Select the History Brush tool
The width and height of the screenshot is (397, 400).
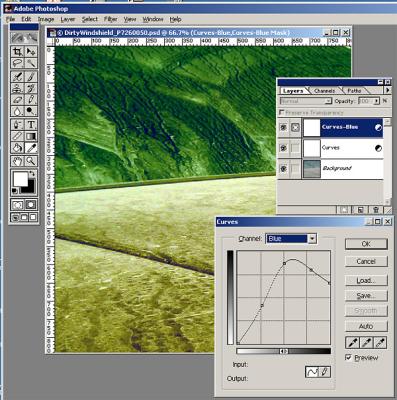click(x=31, y=88)
